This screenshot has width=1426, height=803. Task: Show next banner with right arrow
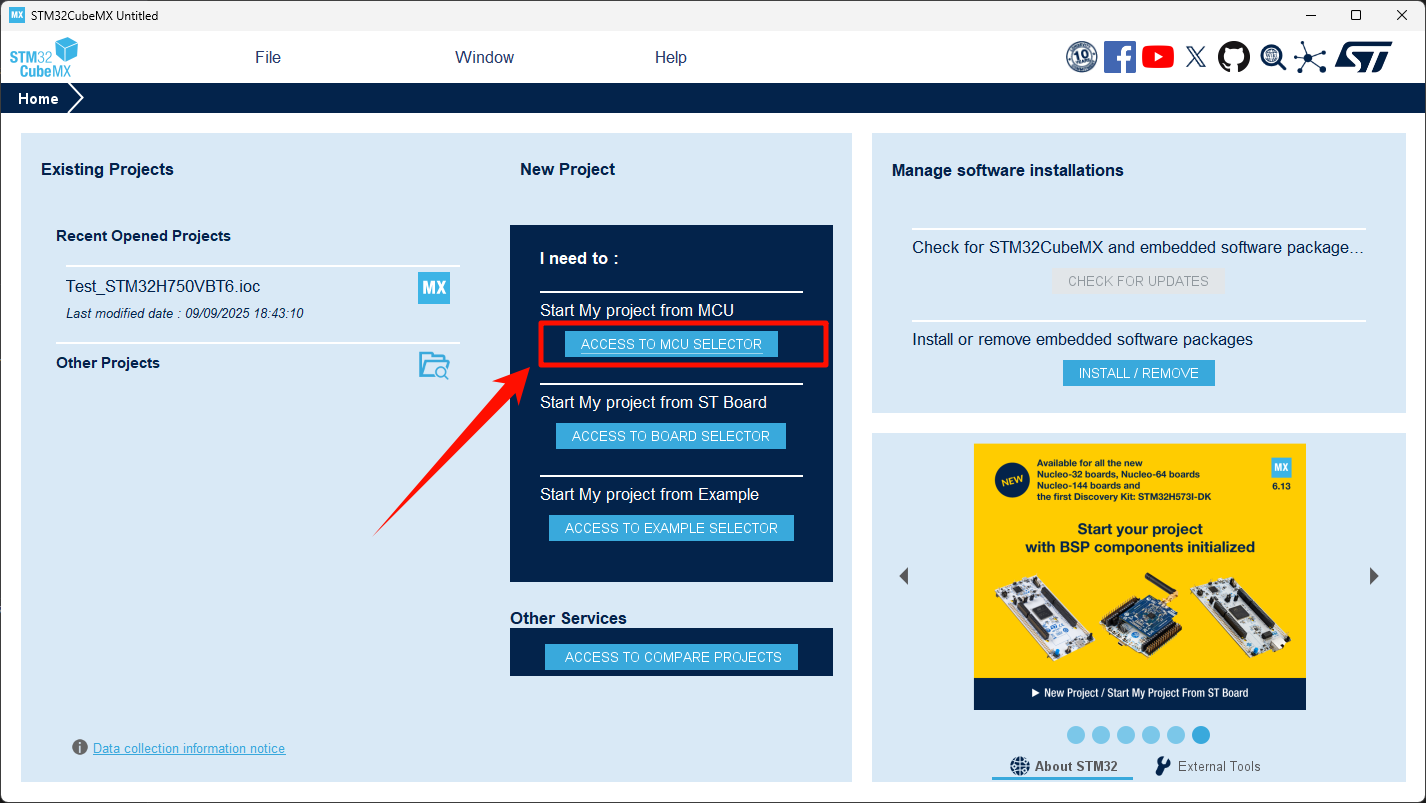tap(1374, 576)
